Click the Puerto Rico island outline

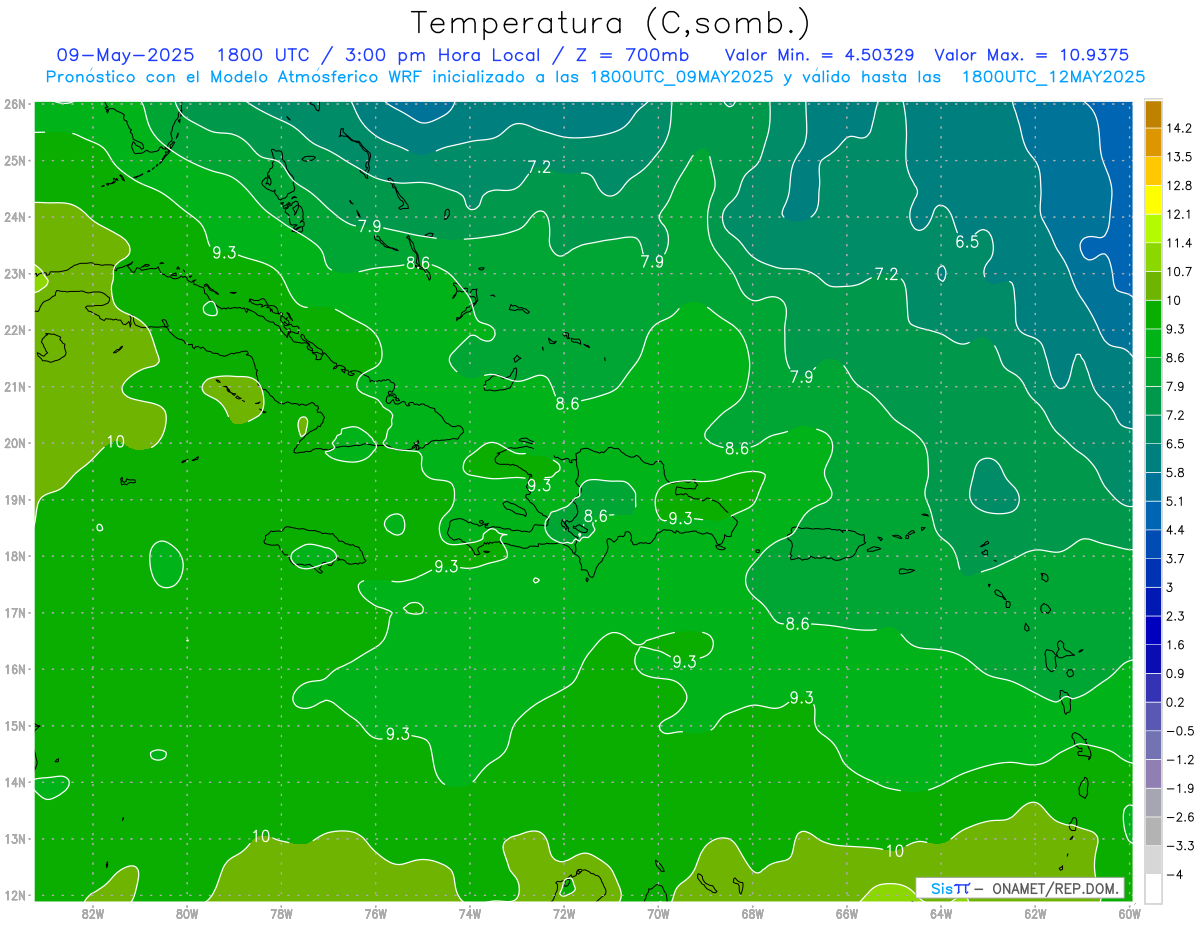pyautogui.click(x=826, y=545)
